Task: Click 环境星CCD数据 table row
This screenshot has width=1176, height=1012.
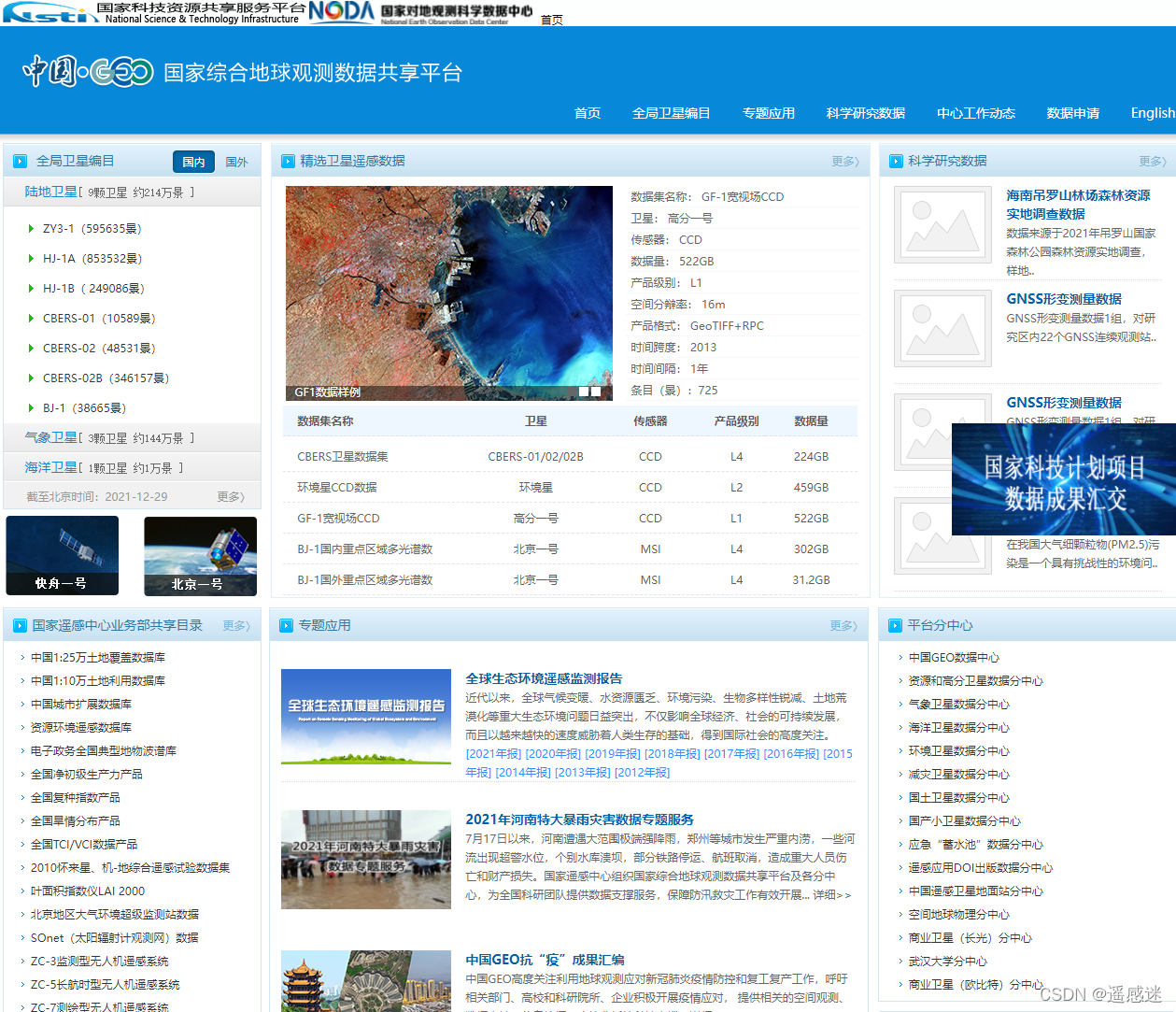Action: 570,488
